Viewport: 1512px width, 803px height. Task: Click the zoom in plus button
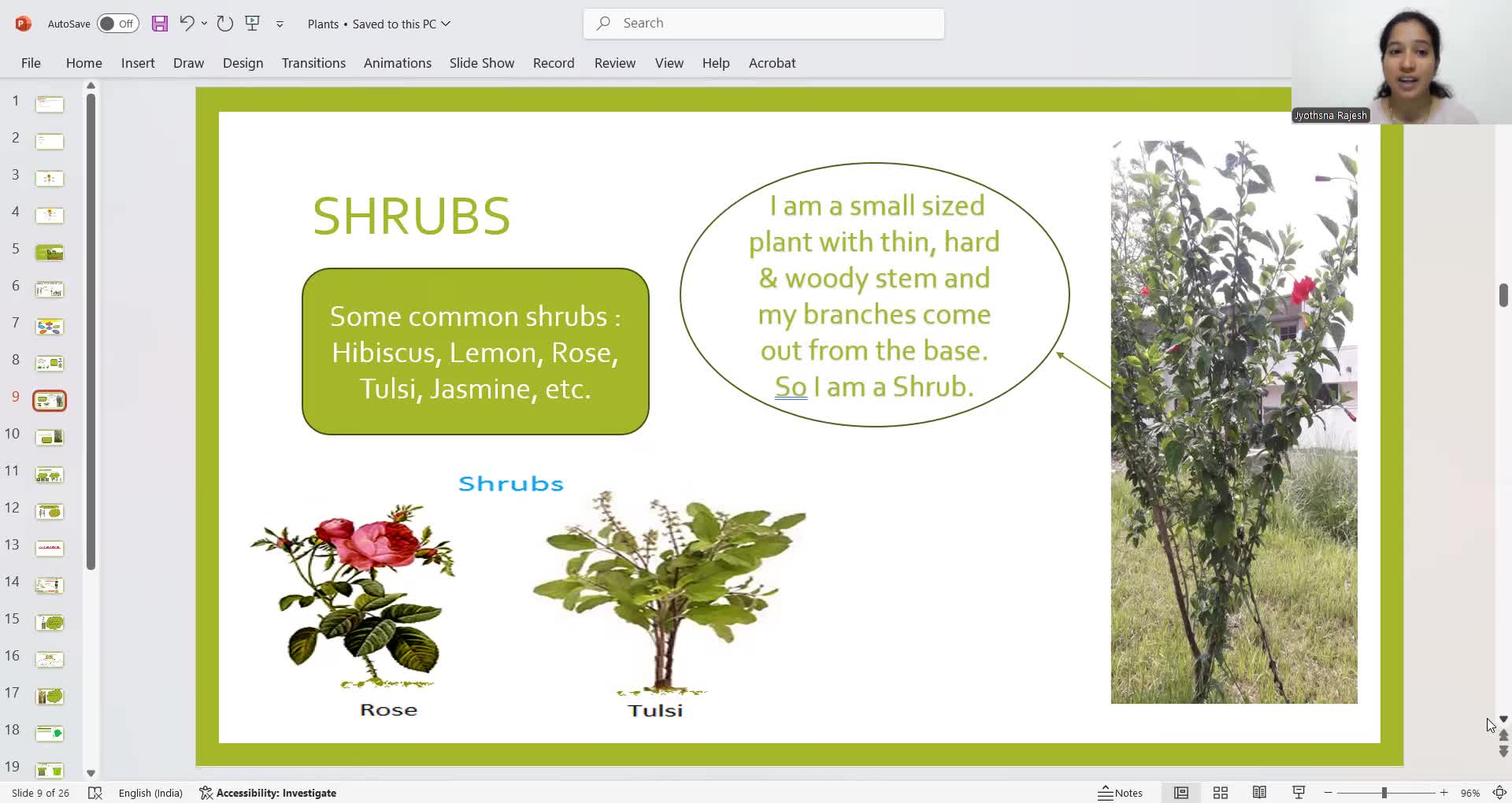click(x=1443, y=793)
